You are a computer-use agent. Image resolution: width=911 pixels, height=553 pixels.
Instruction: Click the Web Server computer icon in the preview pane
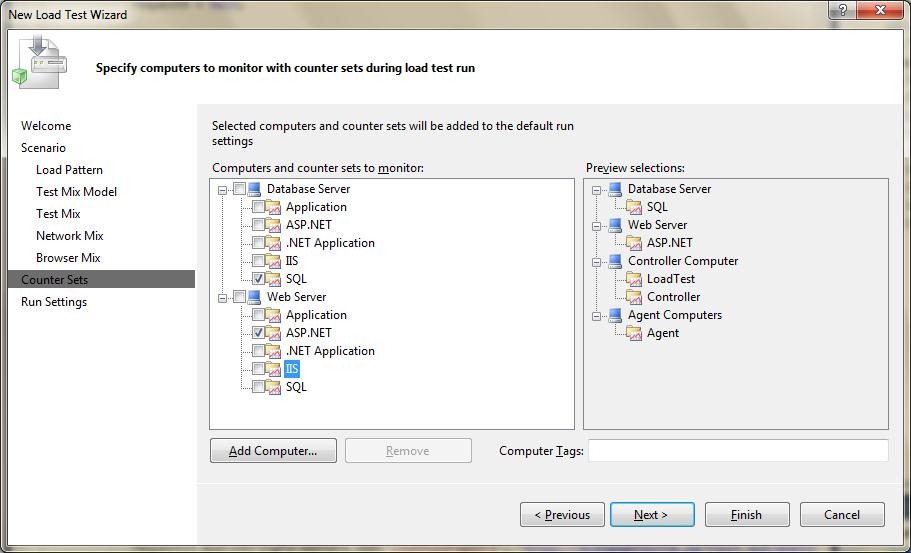tap(615, 225)
